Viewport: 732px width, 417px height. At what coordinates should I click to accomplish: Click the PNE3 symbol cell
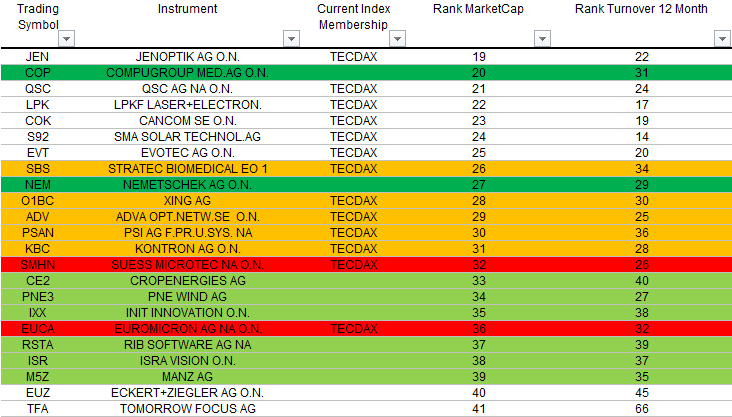click(37, 297)
